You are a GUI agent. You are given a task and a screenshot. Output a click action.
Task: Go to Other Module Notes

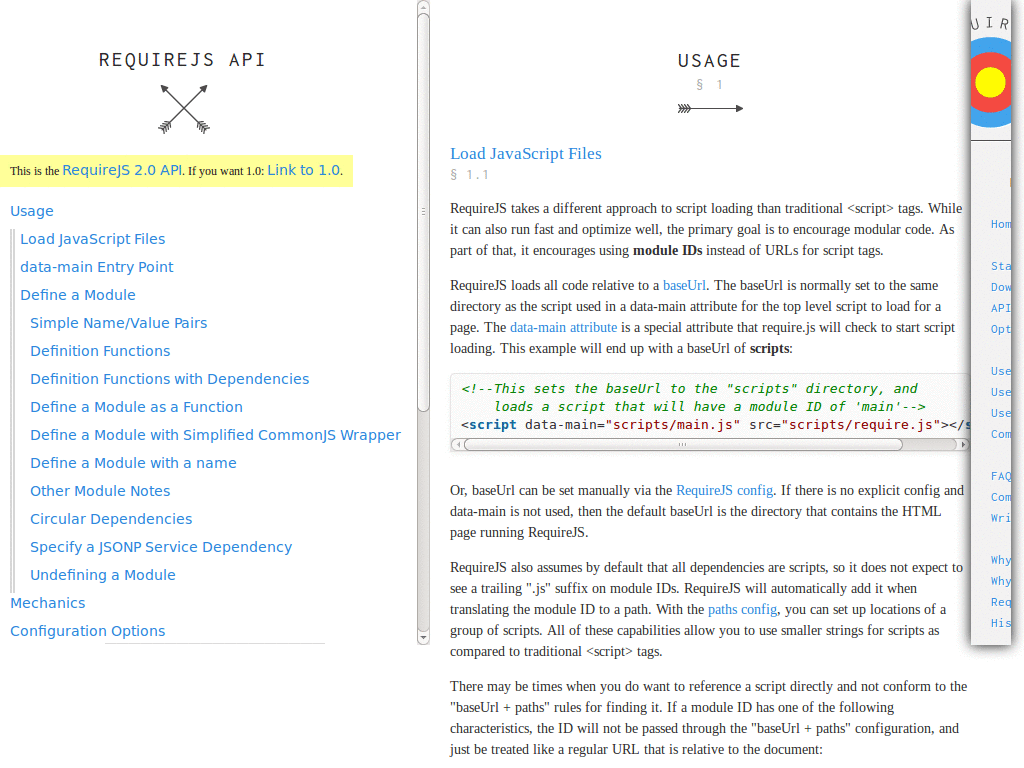[100, 492]
